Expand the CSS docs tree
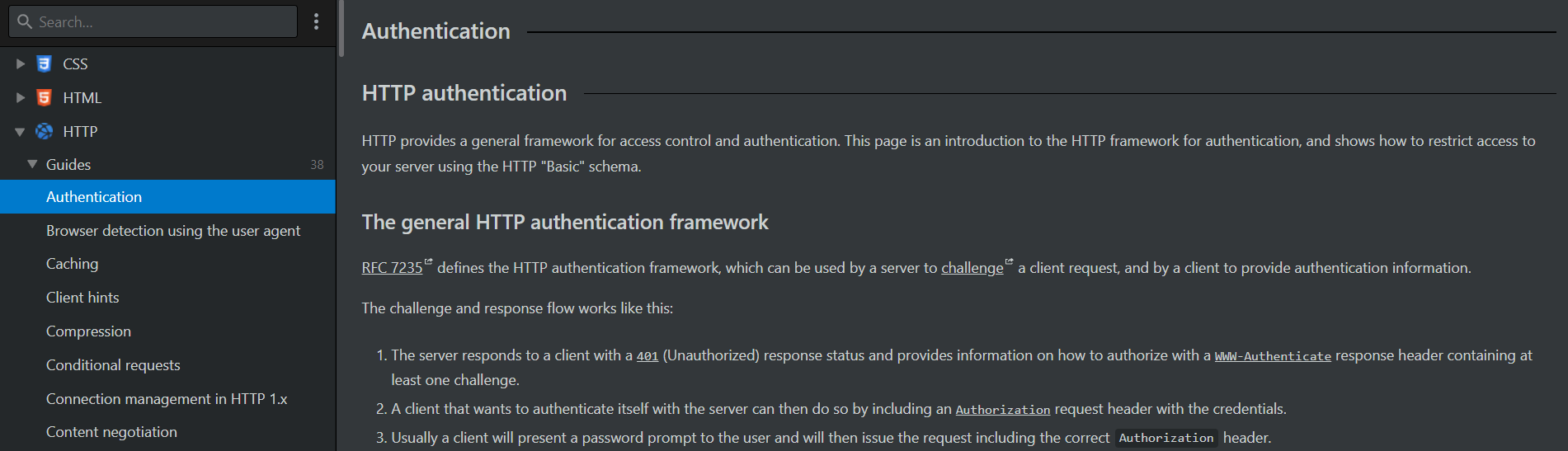 click(21, 63)
